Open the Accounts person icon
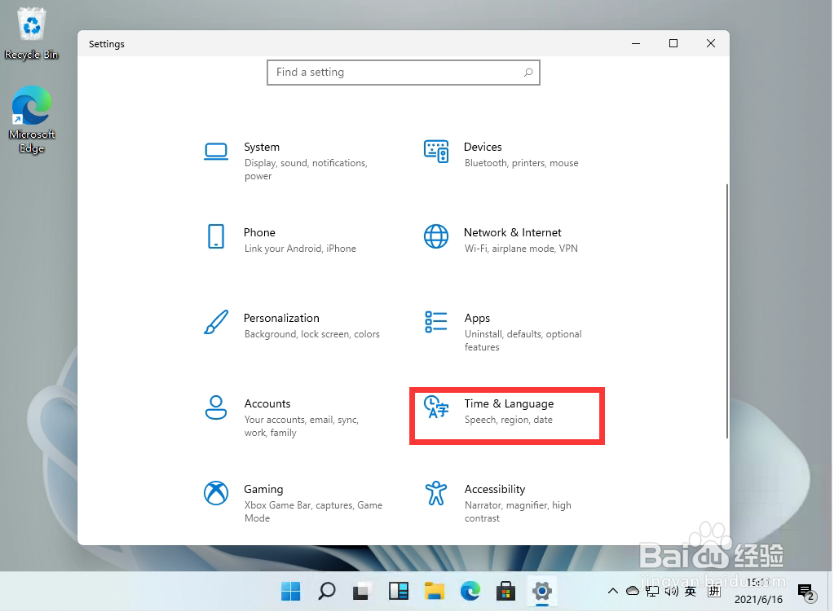The height and width of the screenshot is (611, 833). point(216,408)
